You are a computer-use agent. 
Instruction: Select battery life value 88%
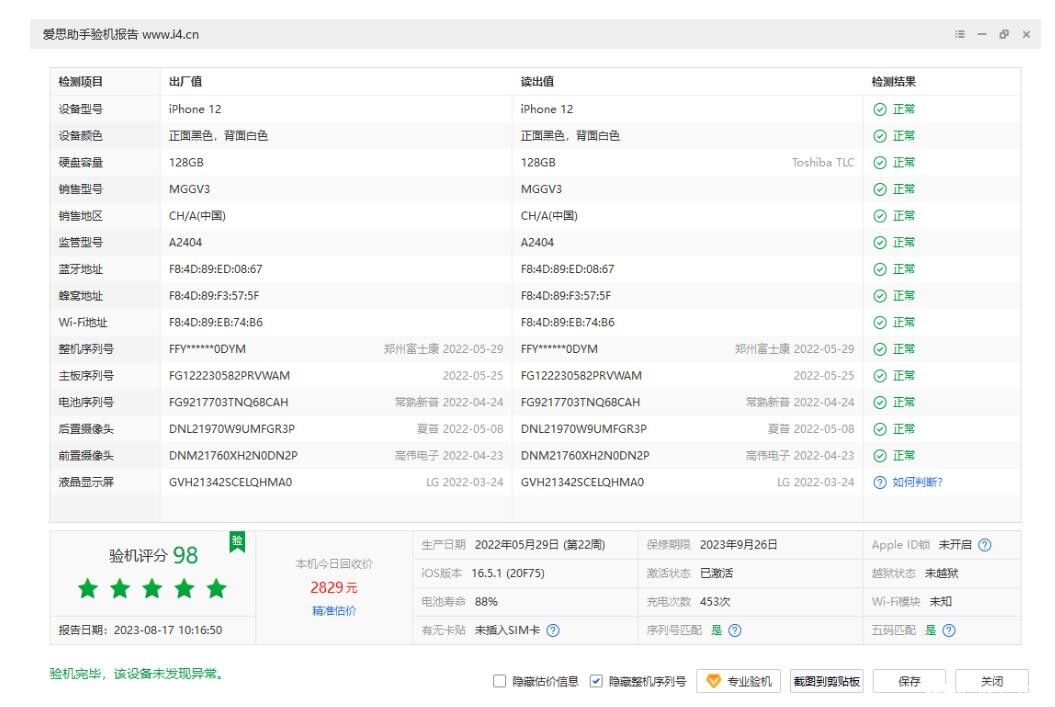pos(486,602)
